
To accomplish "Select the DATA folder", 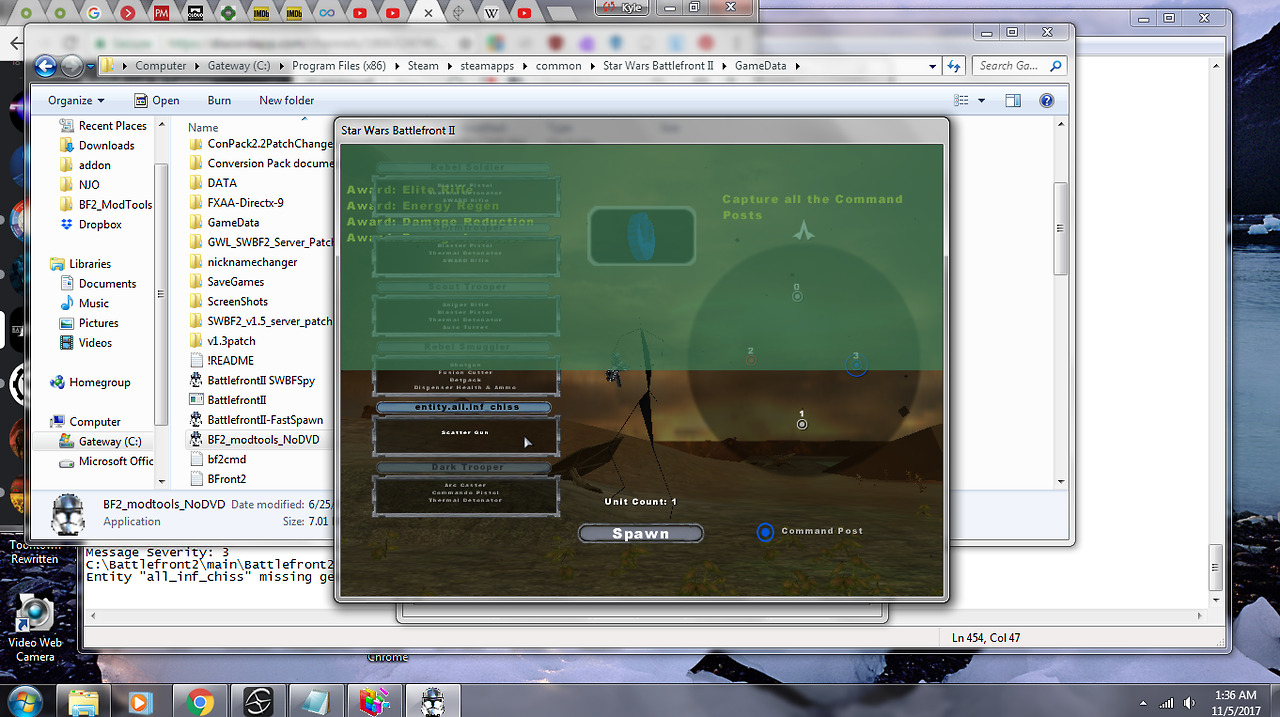I will [x=212, y=183].
